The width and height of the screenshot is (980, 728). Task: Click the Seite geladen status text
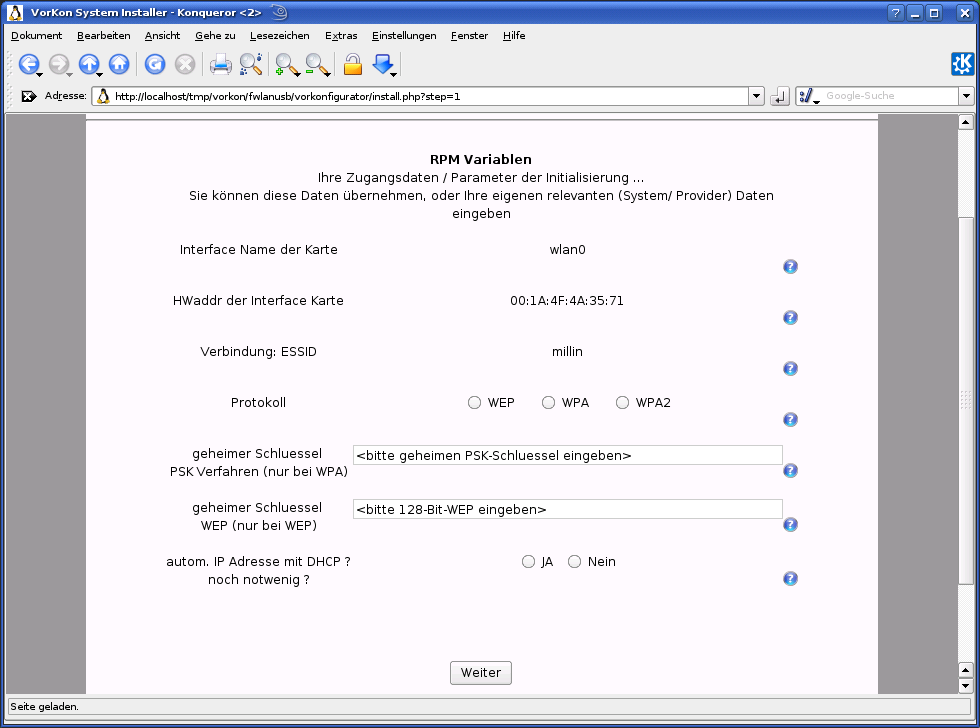click(44, 707)
